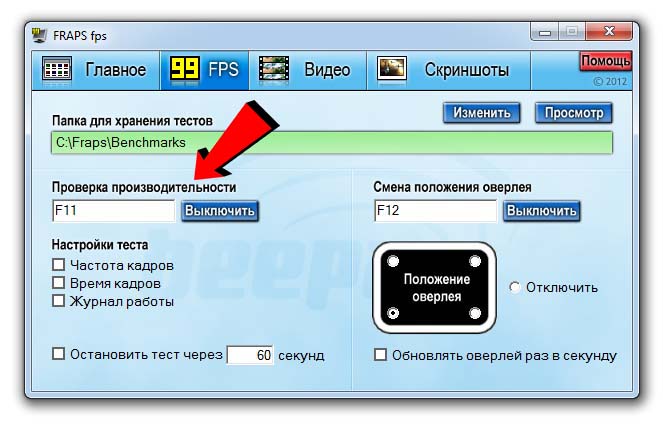Screen dimensions: 663x426
Task: Click the film strip Видео icon
Action: tap(274, 68)
